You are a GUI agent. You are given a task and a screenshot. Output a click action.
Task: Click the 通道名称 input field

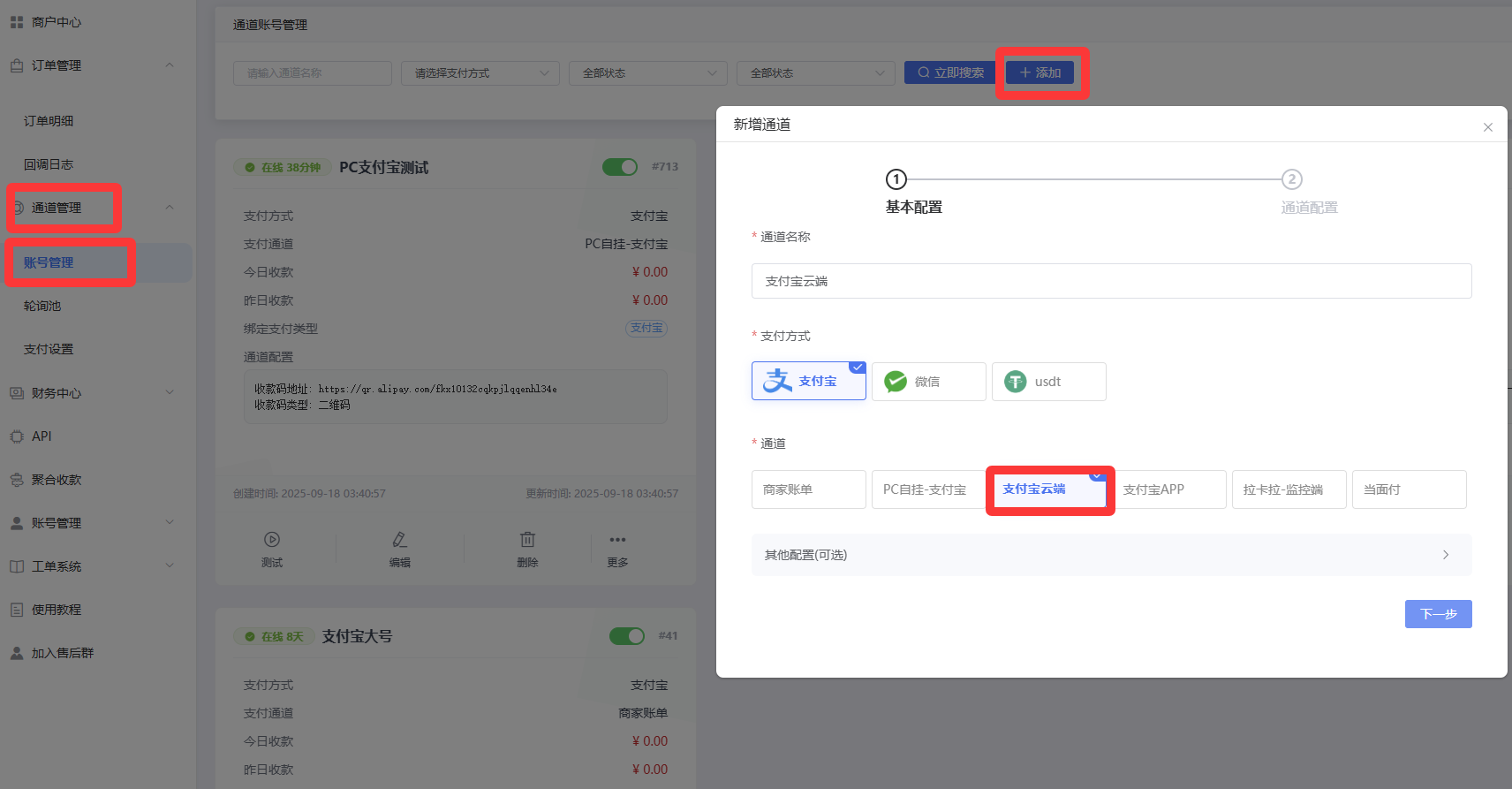(1111, 281)
